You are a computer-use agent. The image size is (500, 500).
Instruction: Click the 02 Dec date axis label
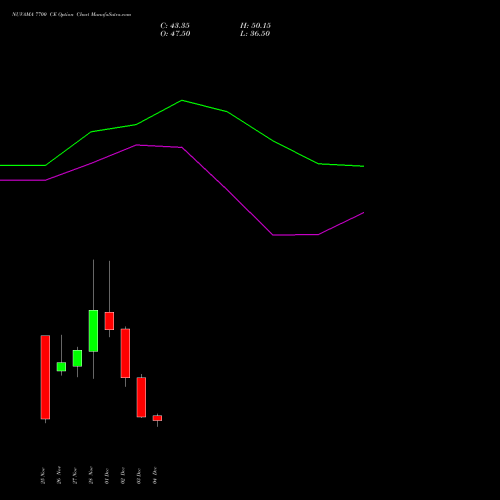pyautogui.click(x=123, y=476)
